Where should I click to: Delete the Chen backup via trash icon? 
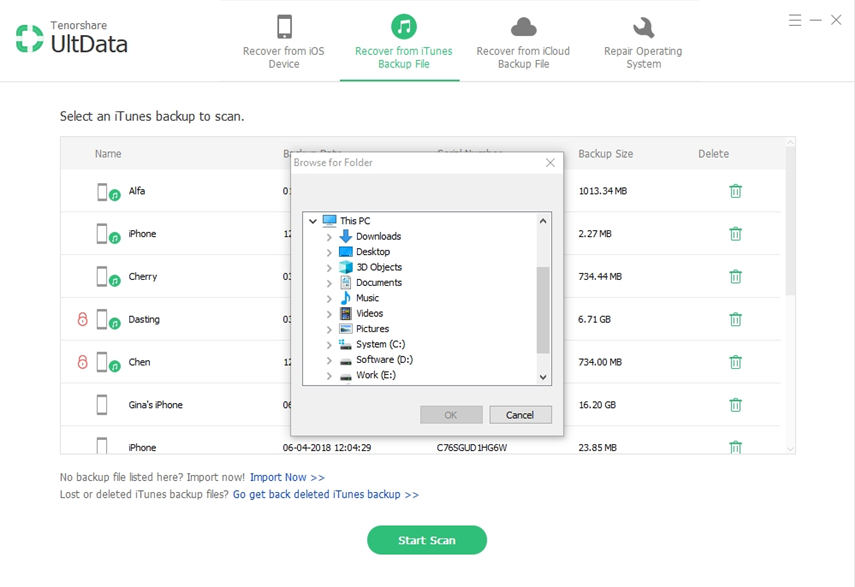point(735,362)
